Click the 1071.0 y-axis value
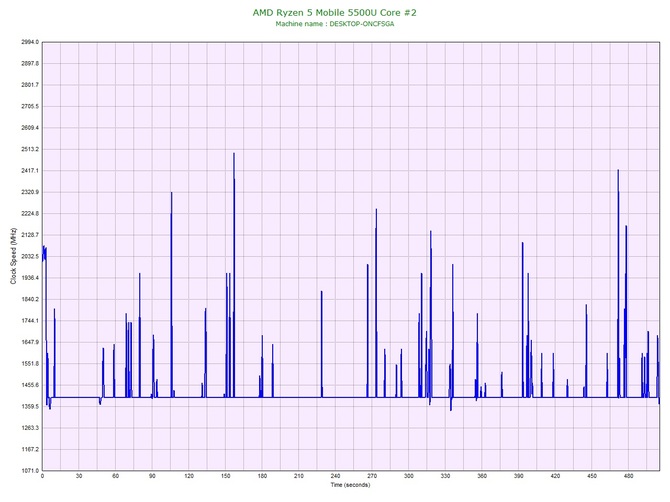Screen dimensions: 670x502 tap(30, 470)
